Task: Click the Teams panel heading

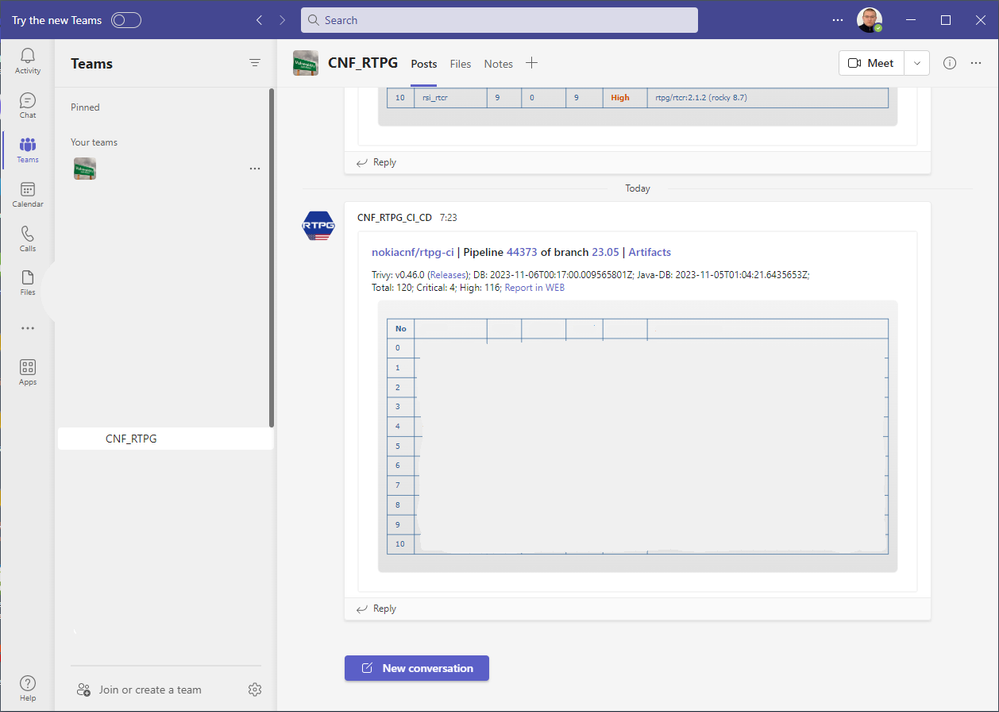Action: [x=92, y=64]
